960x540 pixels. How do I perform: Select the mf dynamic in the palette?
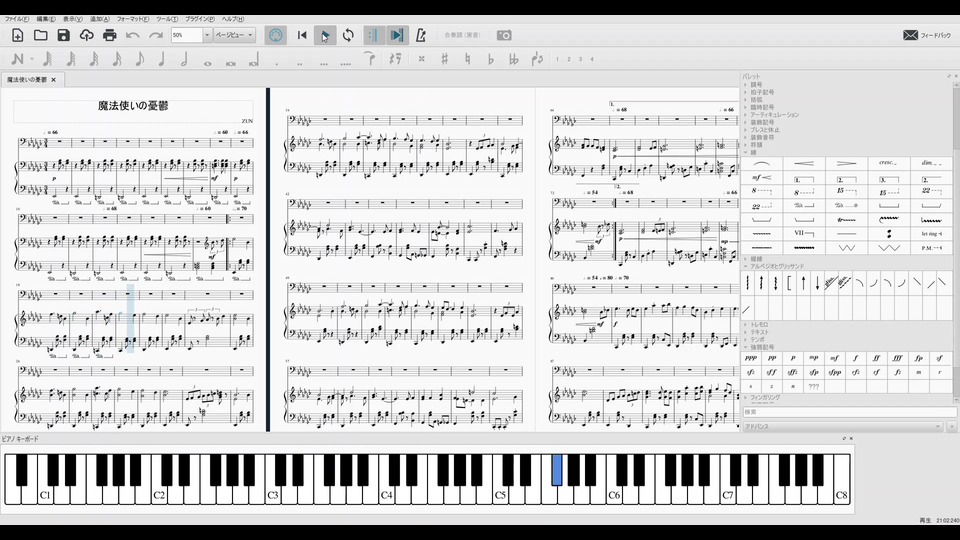point(834,358)
